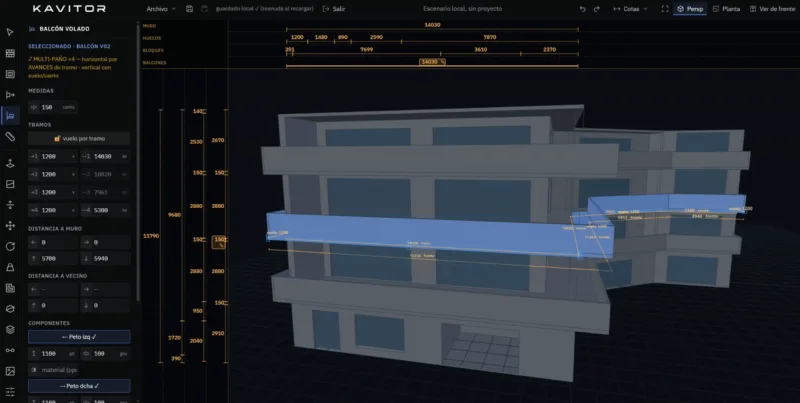Edit distancia a muro right arrow field
The image size is (800, 403).
(105, 242)
